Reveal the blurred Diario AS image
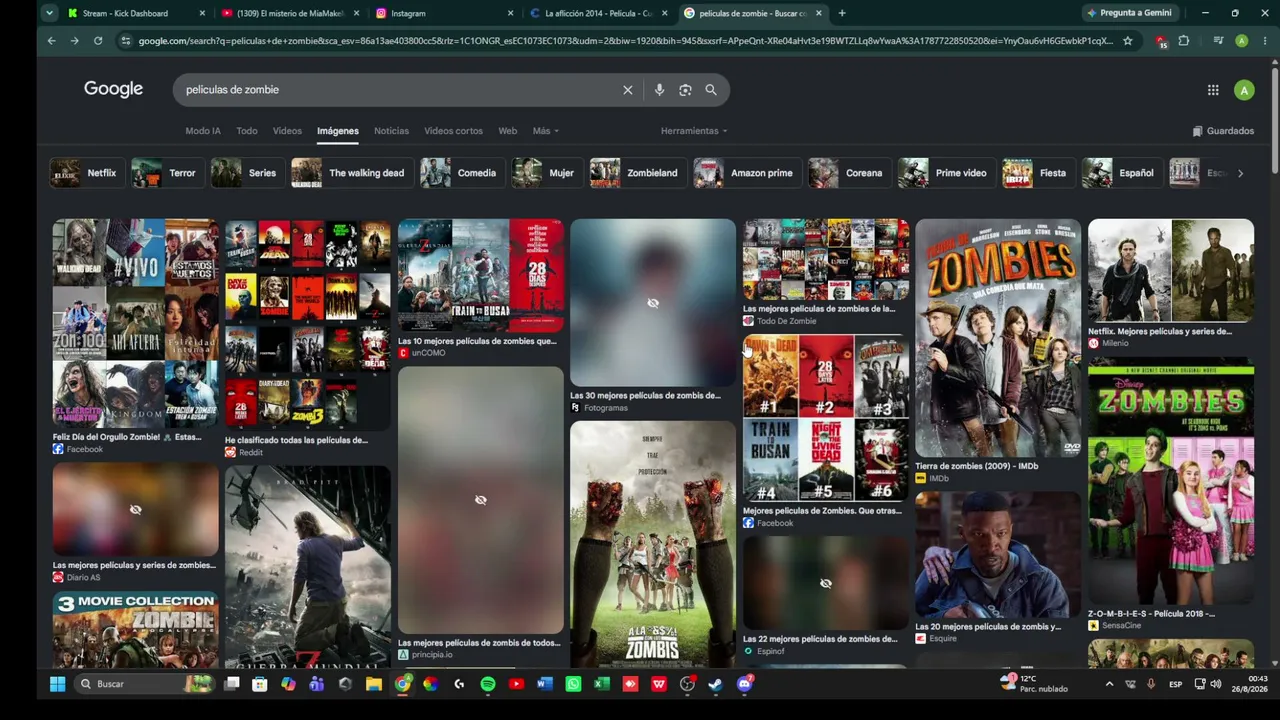Screen dimensions: 1280x720 point(135,510)
